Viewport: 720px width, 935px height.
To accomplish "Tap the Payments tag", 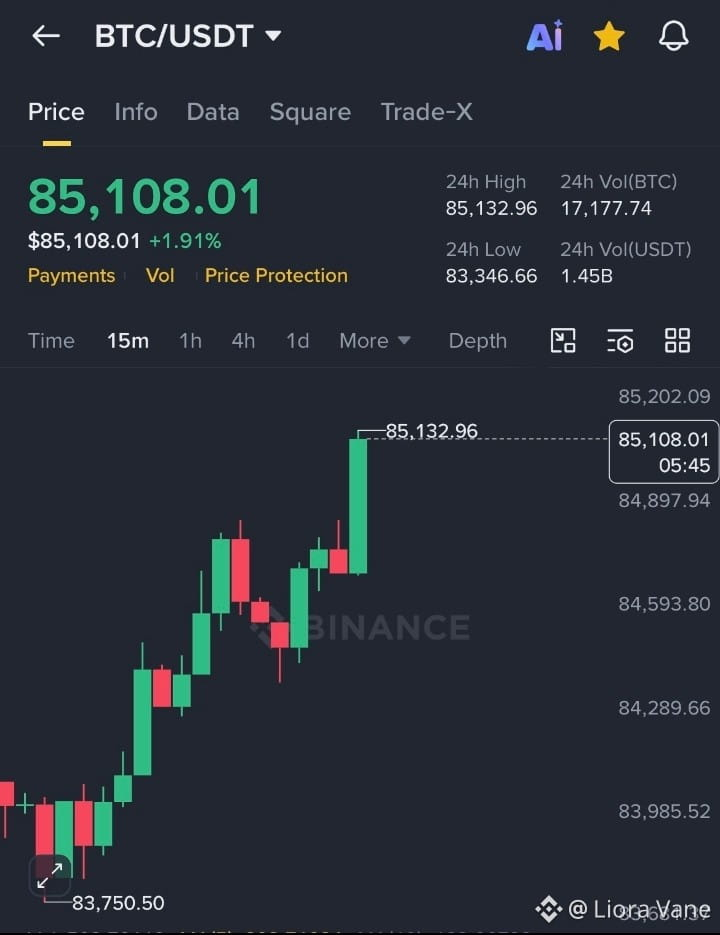I will click(x=72, y=275).
